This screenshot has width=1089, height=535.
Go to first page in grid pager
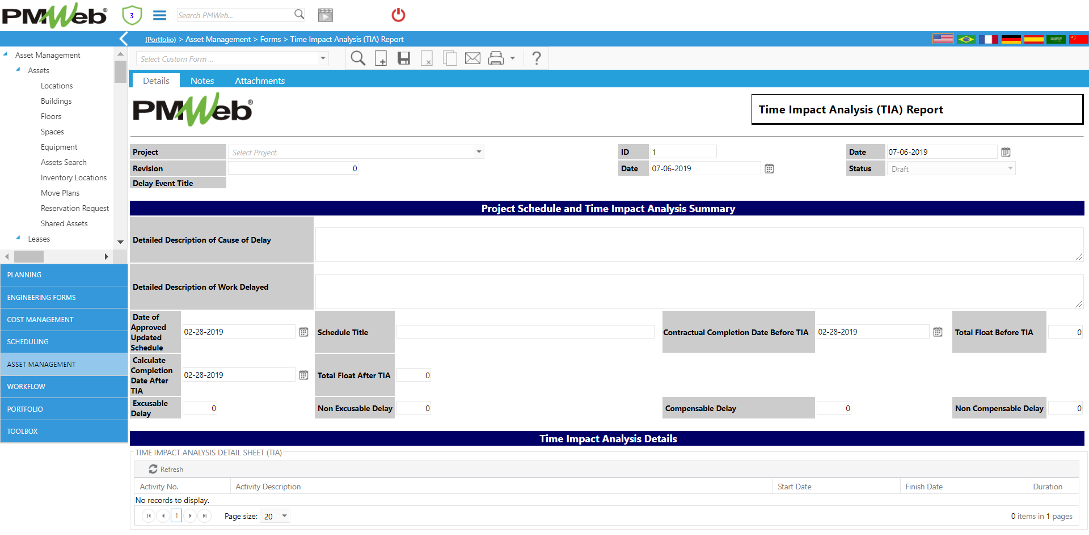pyautogui.click(x=148, y=516)
